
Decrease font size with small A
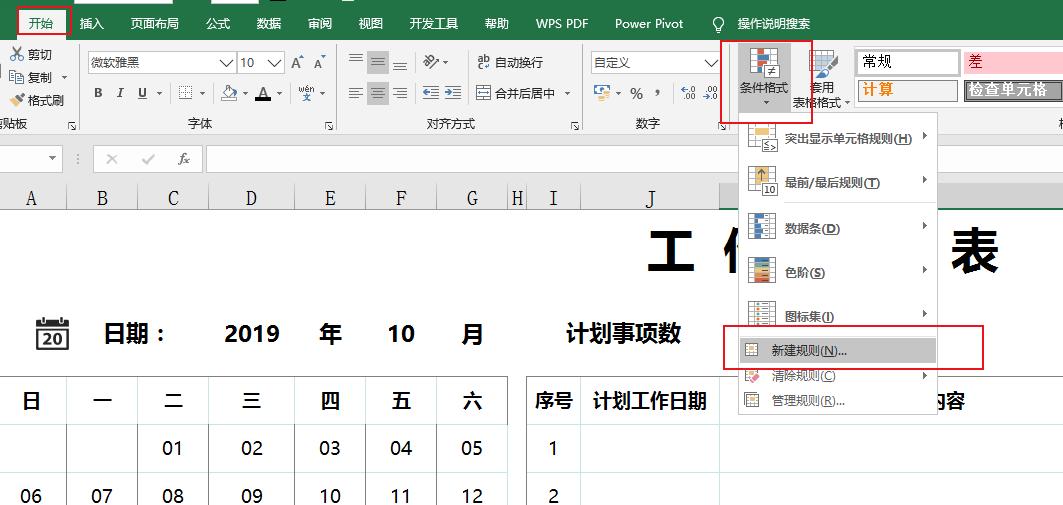coord(319,63)
